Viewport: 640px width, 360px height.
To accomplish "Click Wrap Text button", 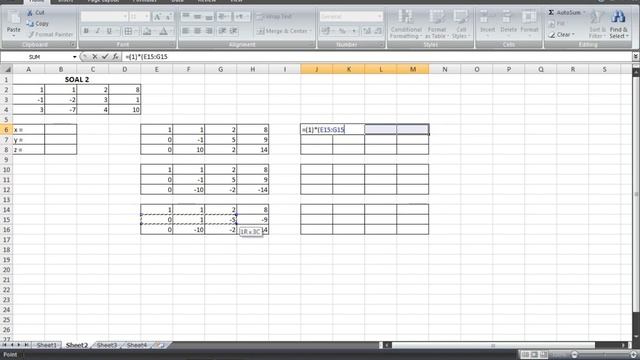I will click(x=275, y=17).
